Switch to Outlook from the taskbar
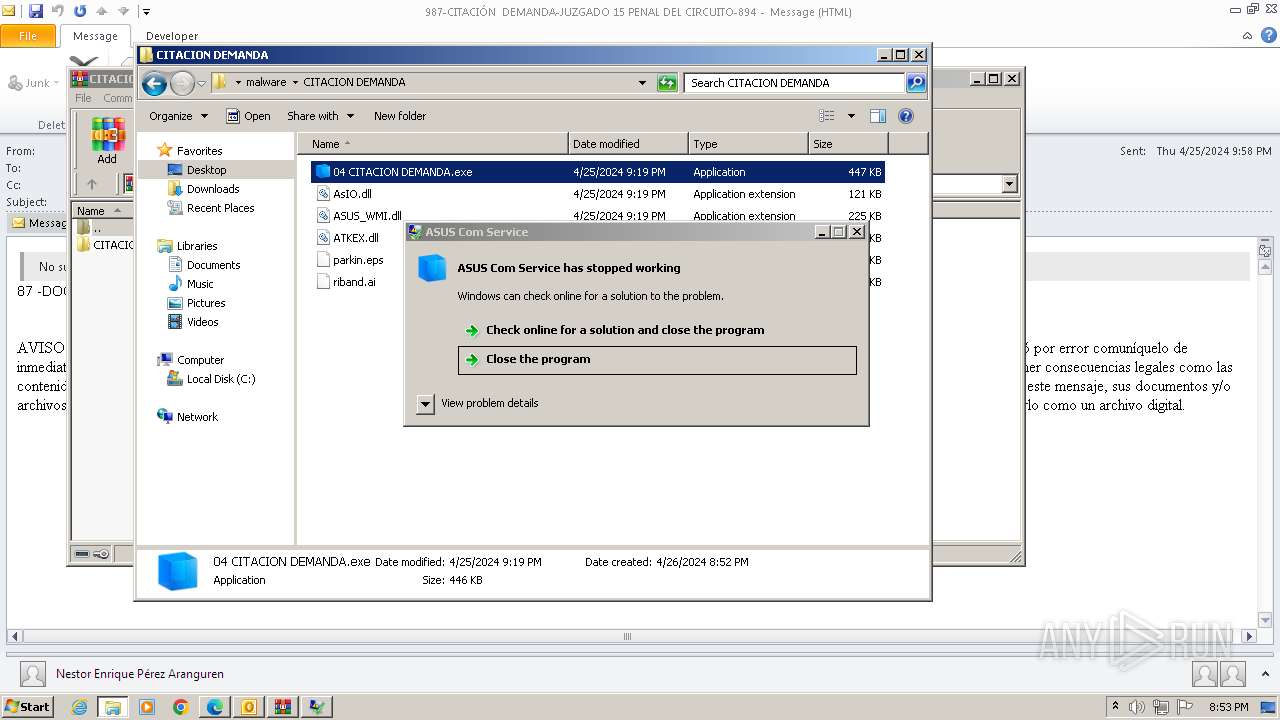This screenshot has width=1280, height=720. pos(249,707)
